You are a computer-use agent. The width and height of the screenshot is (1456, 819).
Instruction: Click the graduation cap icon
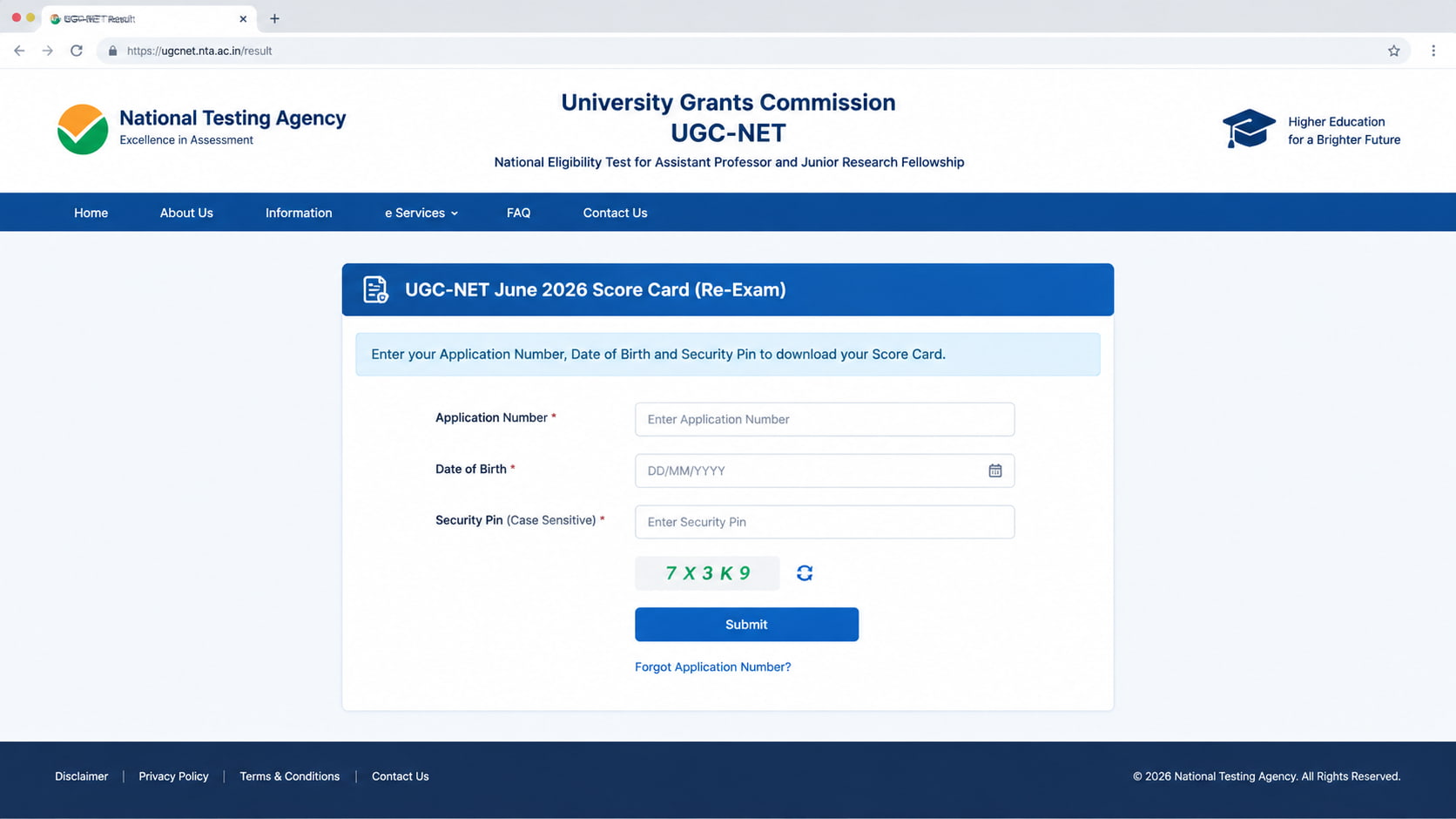[x=1249, y=129]
